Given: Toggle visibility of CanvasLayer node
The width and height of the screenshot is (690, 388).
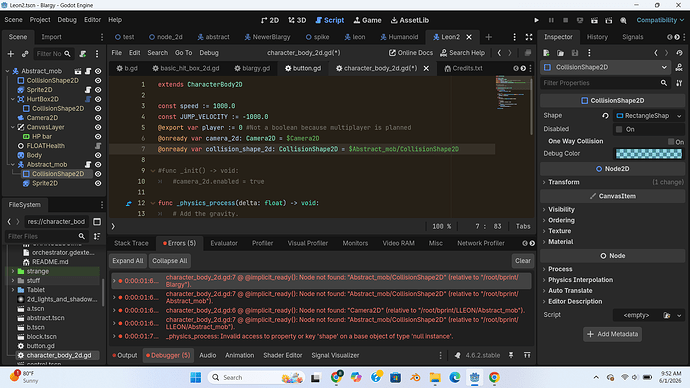Looking at the screenshot, I should (x=98, y=127).
